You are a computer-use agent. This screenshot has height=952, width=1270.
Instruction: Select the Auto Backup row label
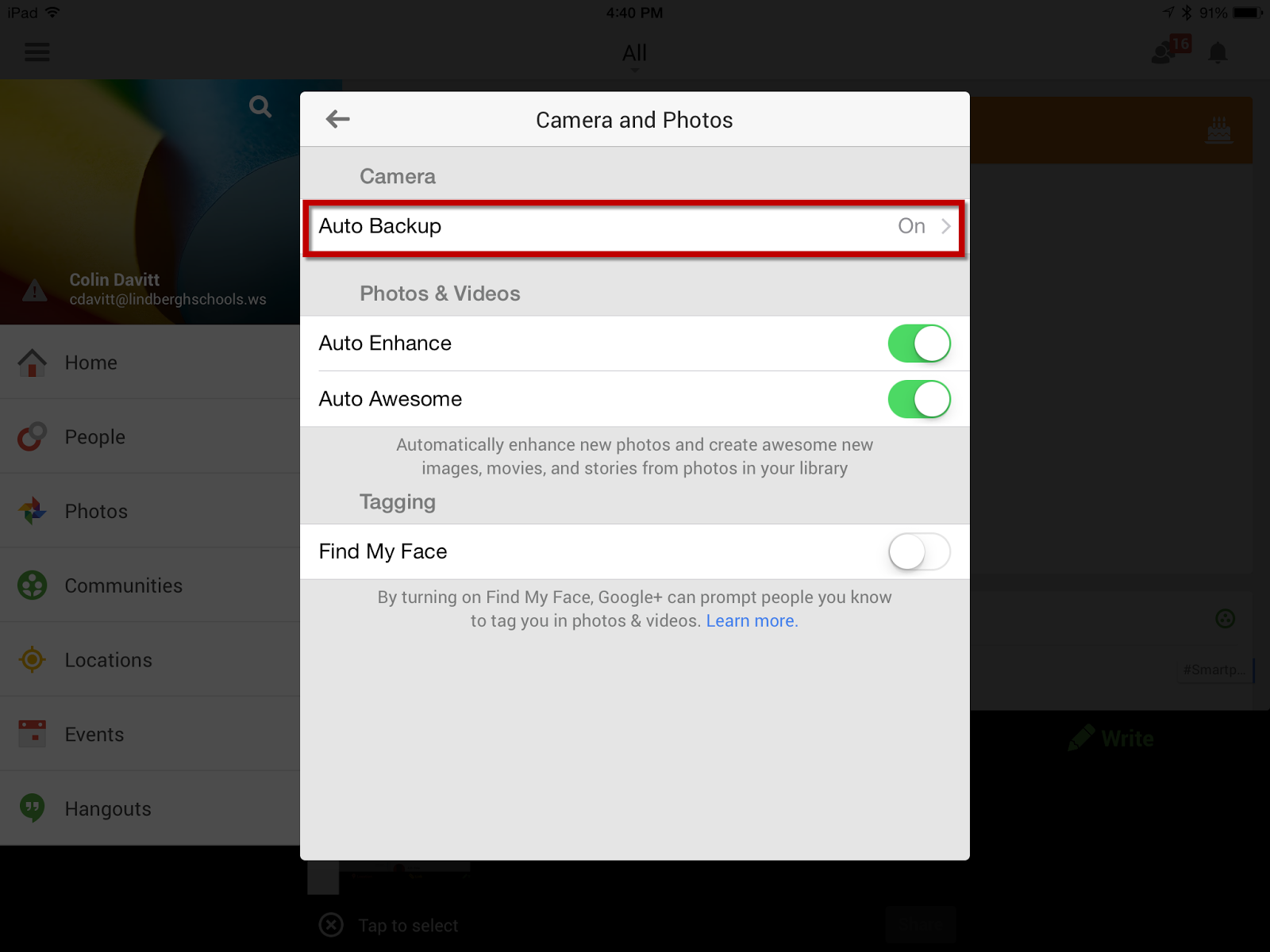379,226
